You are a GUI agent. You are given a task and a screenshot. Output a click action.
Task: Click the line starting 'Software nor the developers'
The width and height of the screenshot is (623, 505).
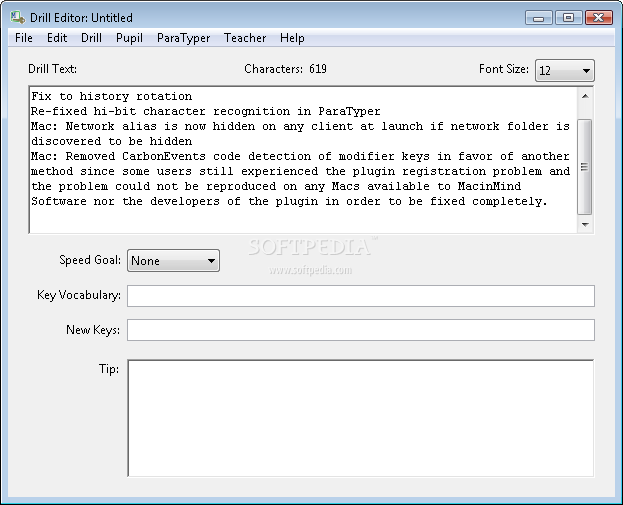[x=289, y=201]
